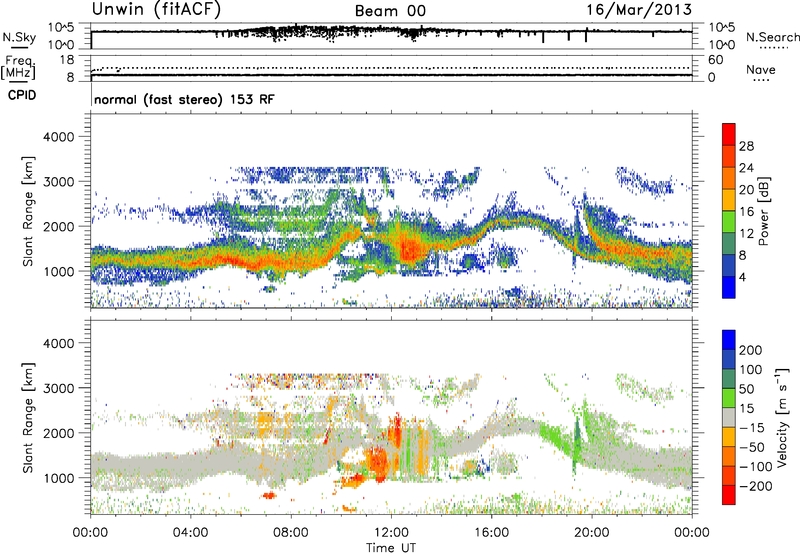This screenshot has width=800, height=554.
Task: Click the '1000' tick on the power panel
Action: (58, 271)
